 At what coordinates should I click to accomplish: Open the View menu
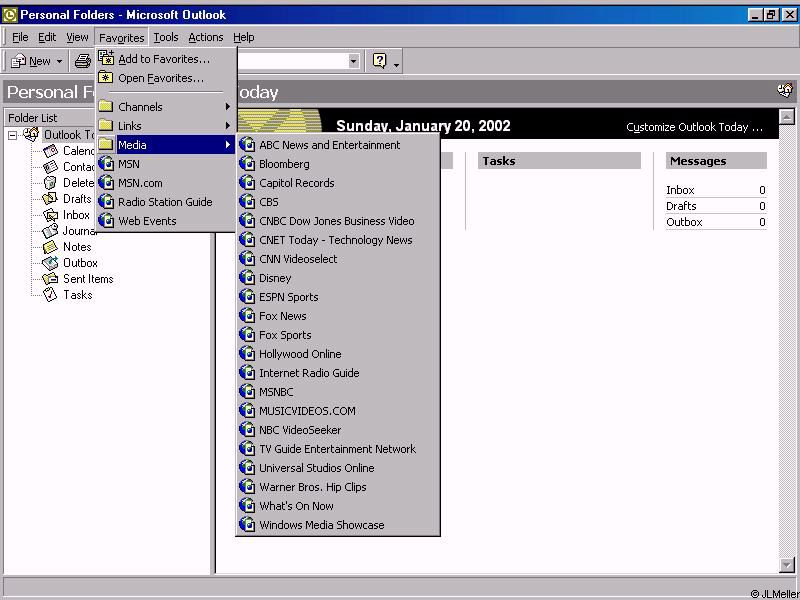[77, 37]
